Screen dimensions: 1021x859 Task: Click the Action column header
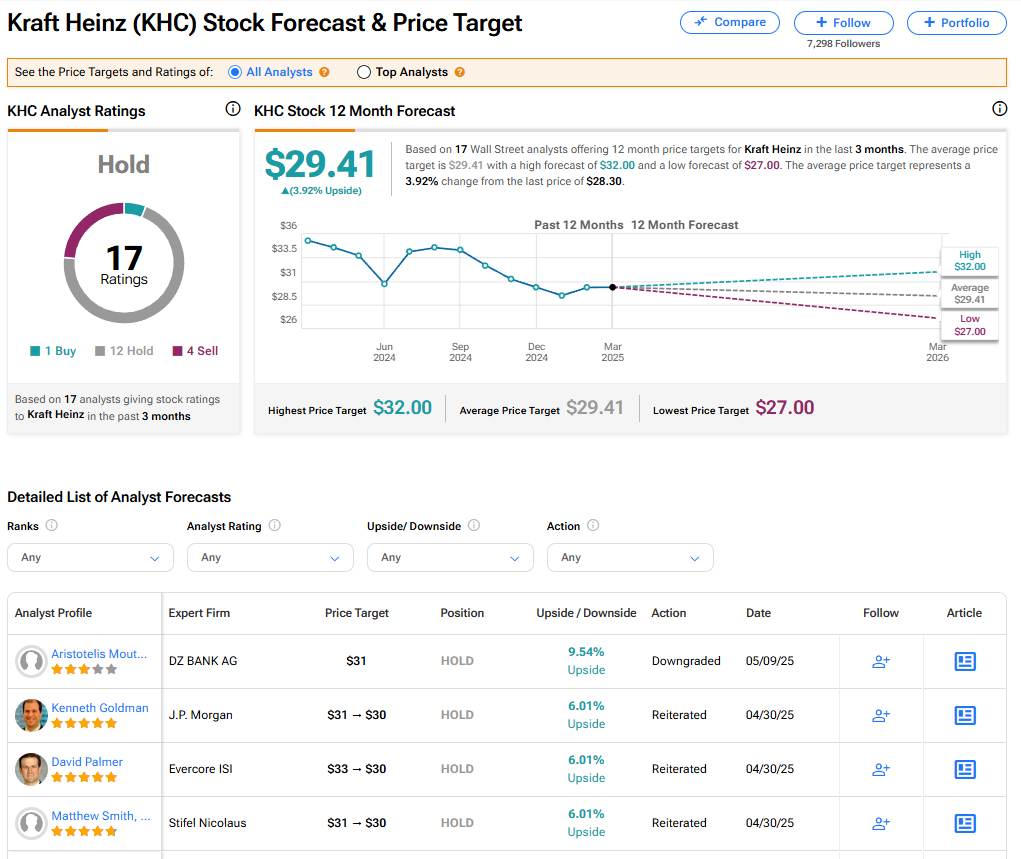[669, 613]
